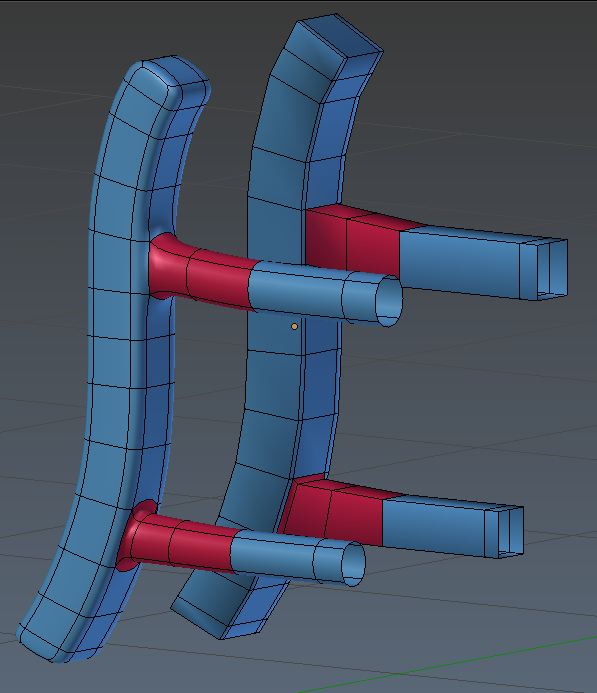Select the open end of upper cylinder tube
The image size is (597, 693).
click(389, 301)
